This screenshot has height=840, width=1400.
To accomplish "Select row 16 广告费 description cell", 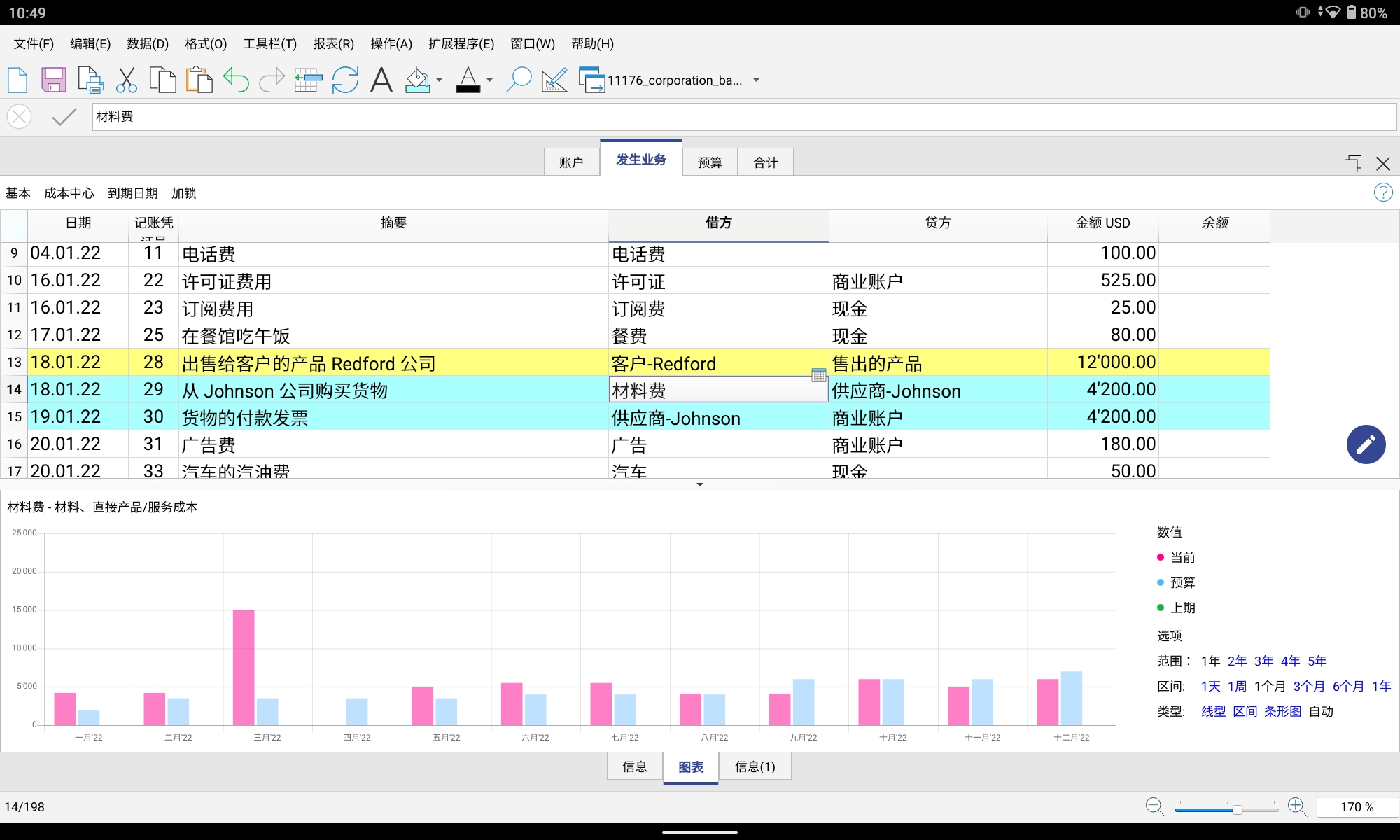I will (x=393, y=444).
